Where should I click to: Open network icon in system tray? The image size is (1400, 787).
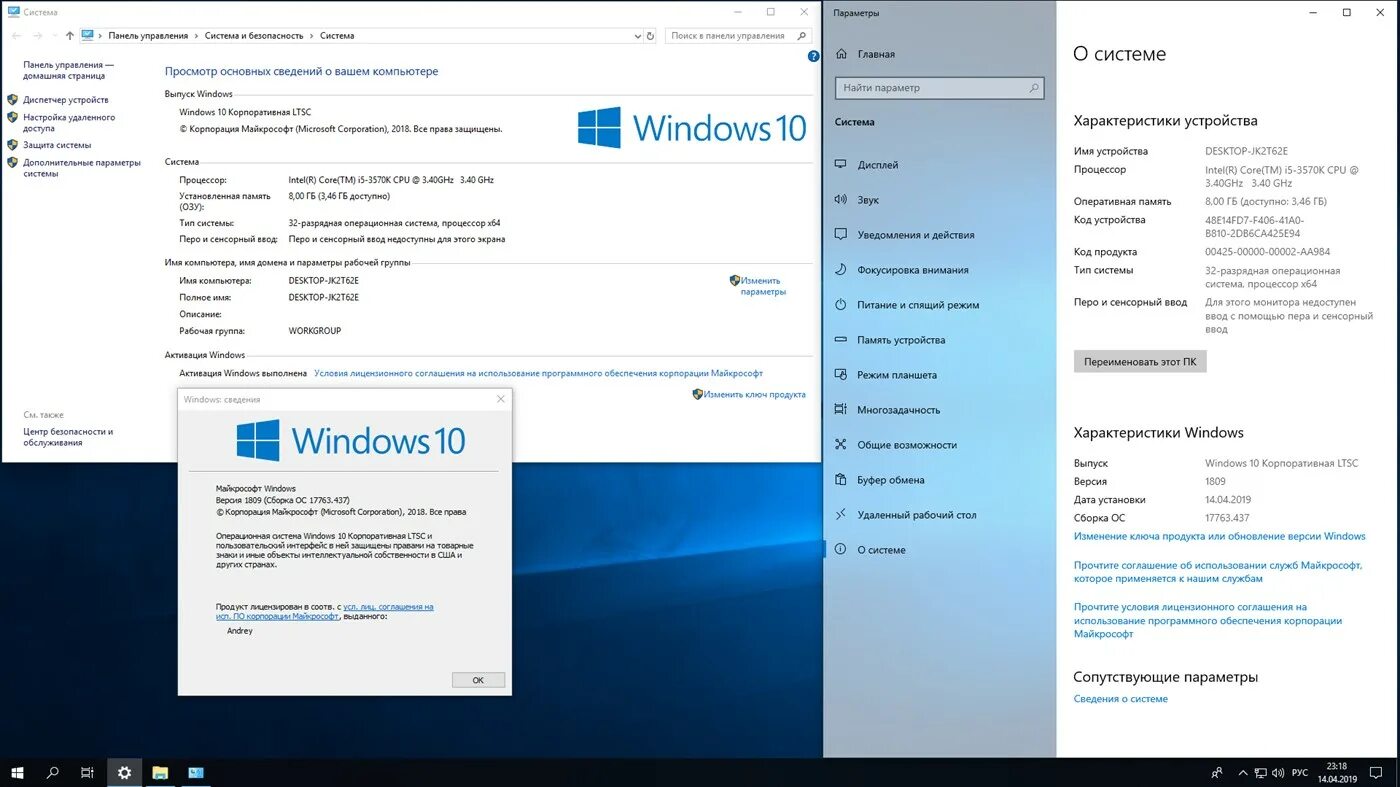[x=1260, y=773]
